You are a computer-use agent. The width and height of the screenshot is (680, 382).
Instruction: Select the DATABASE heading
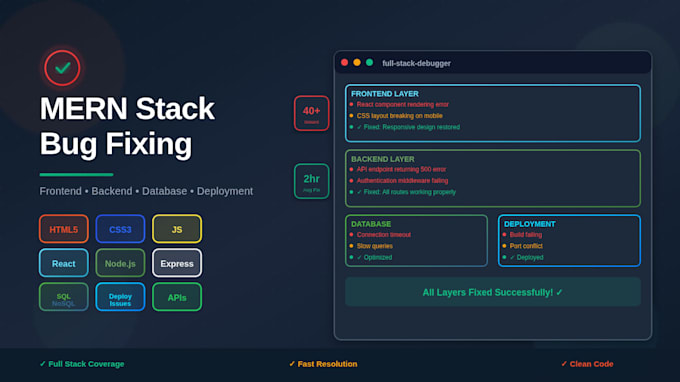tap(371, 224)
